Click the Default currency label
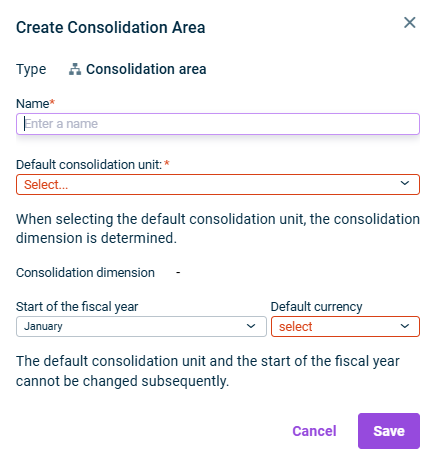Screen dimensions: 435x467 tap(316, 307)
